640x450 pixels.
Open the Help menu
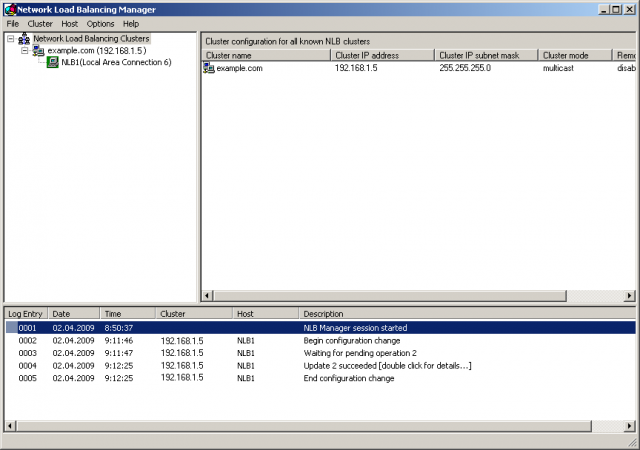(131, 24)
